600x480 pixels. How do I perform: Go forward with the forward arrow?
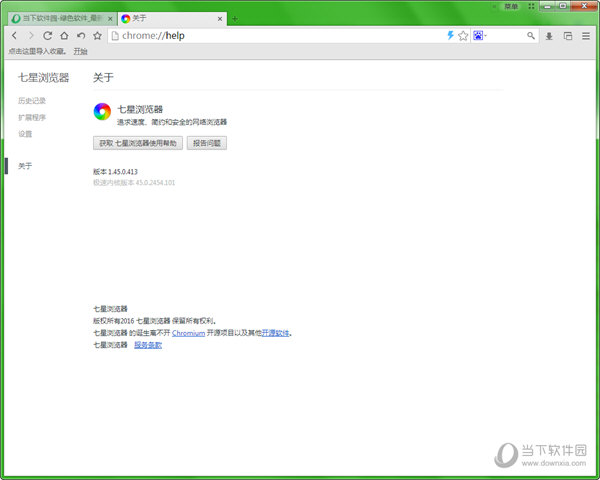click(x=31, y=36)
